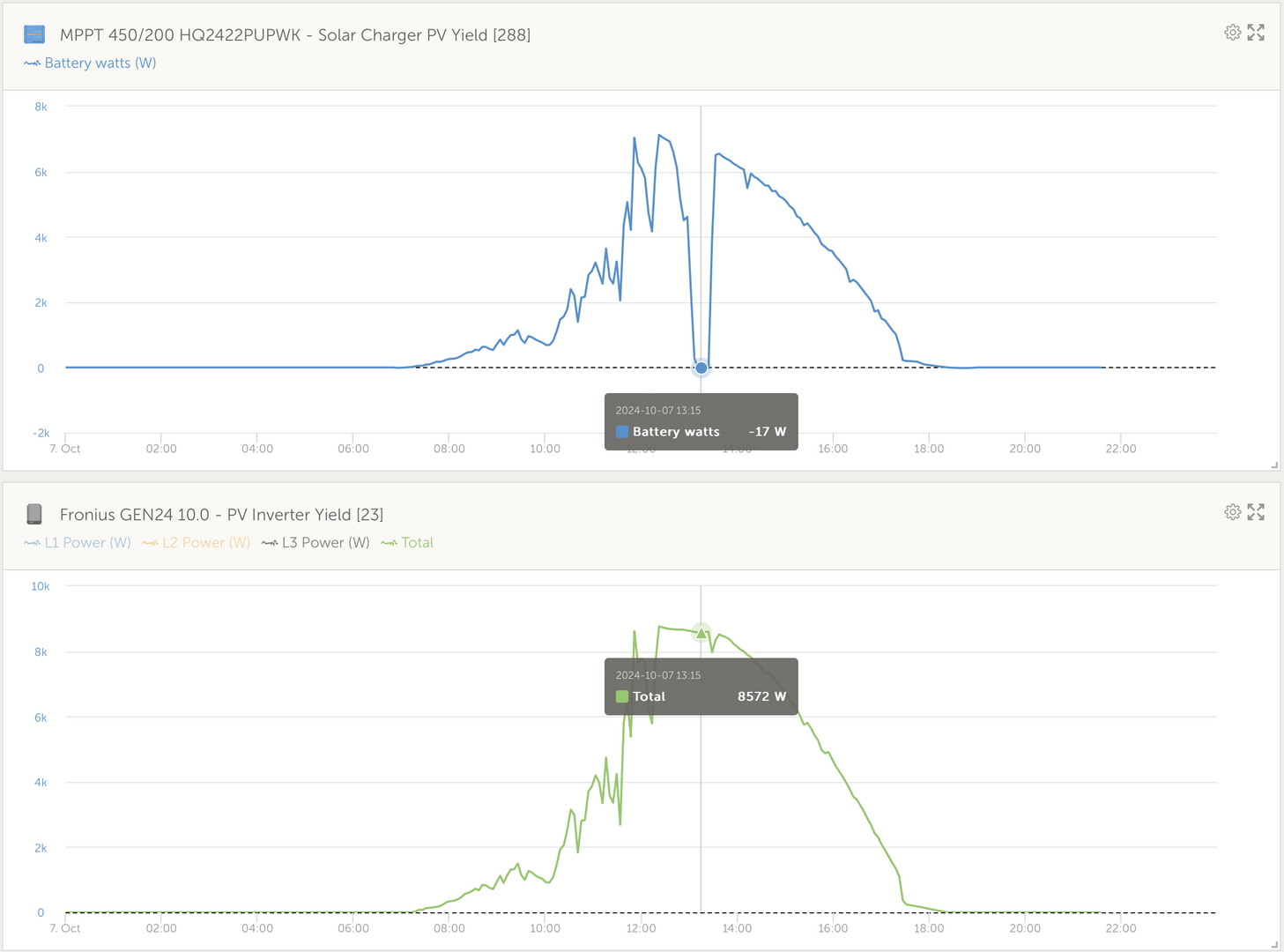Click 14:00 axis label in Fronius chart

click(737, 928)
